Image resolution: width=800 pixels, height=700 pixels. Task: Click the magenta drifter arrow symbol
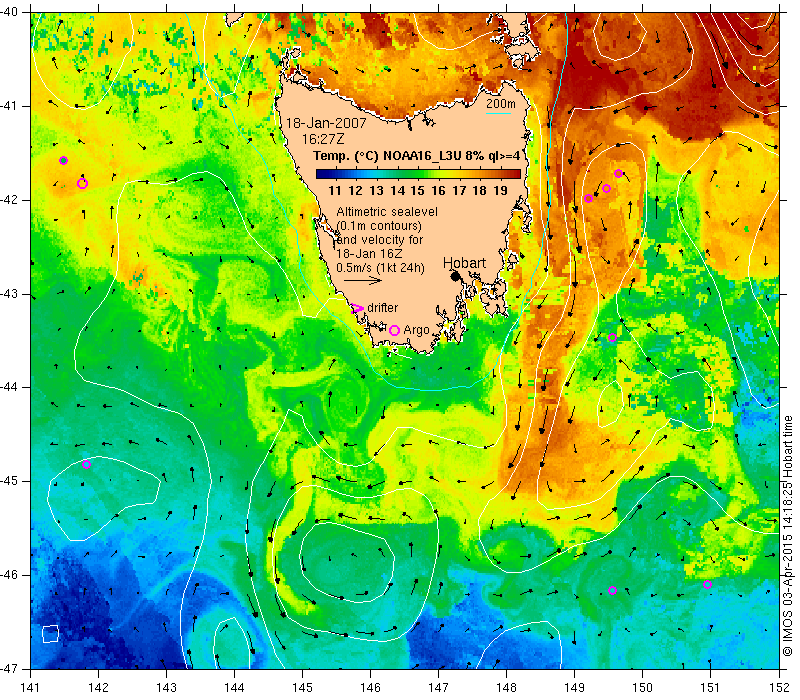point(358,308)
